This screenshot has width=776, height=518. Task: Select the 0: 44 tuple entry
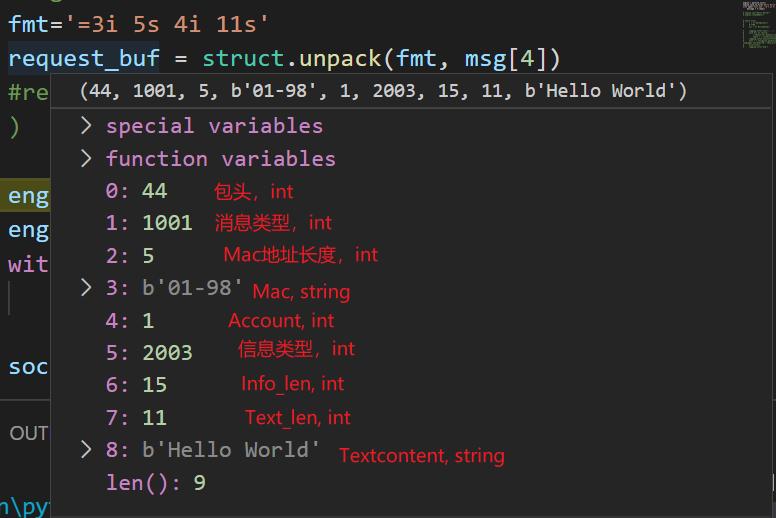137,191
